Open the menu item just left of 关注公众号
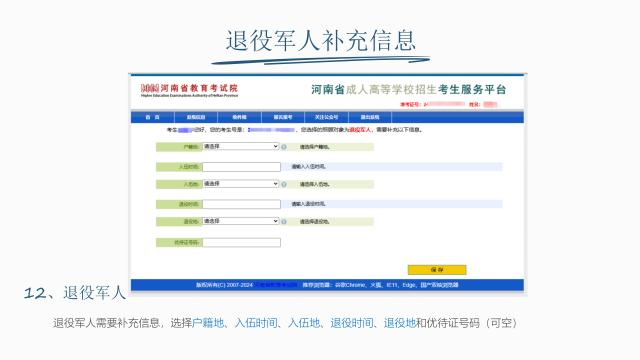The image size is (640, 360). pyautogui.click(x=283, y=117)
